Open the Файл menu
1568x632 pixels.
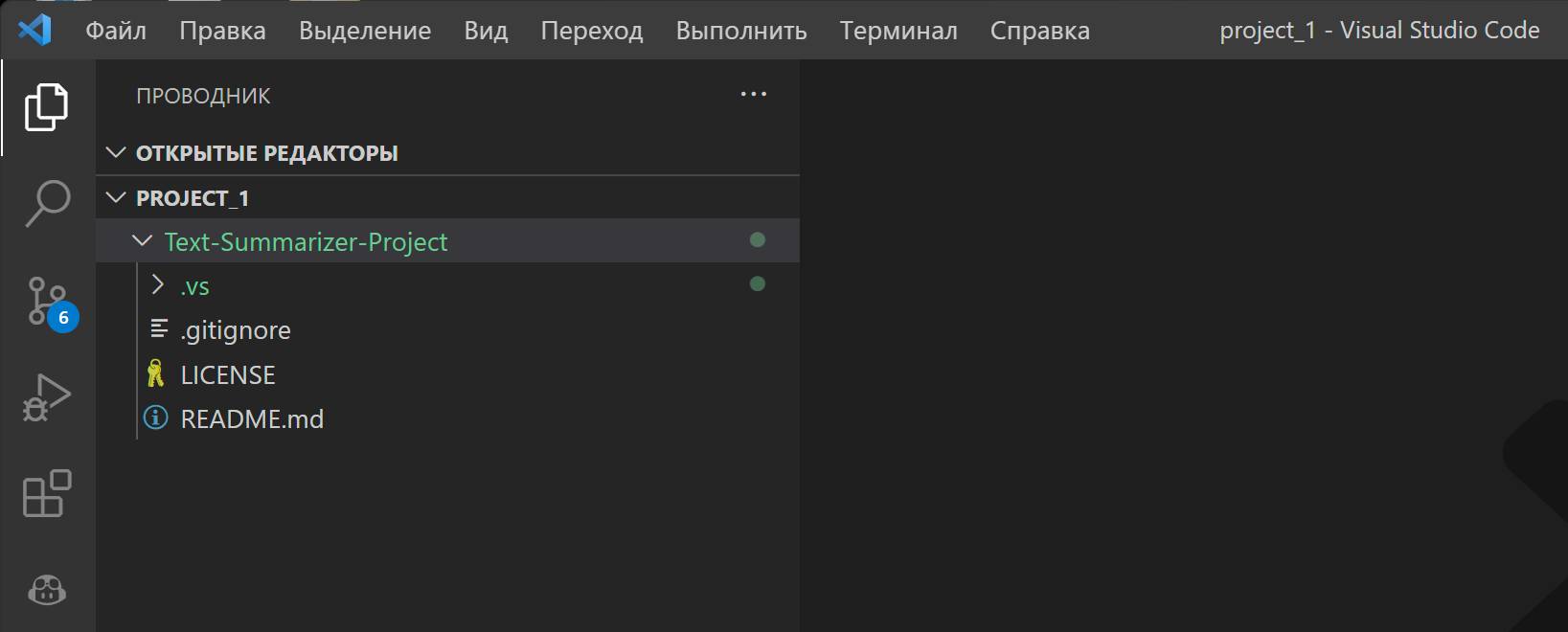tap(116, 31)
